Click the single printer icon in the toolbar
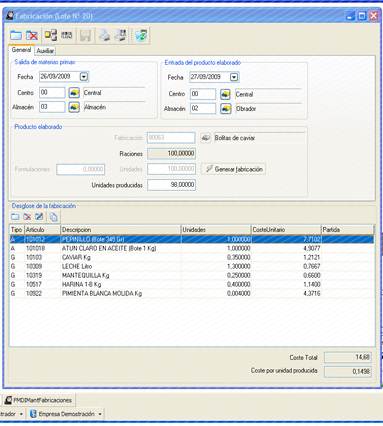 click(104, 35)
